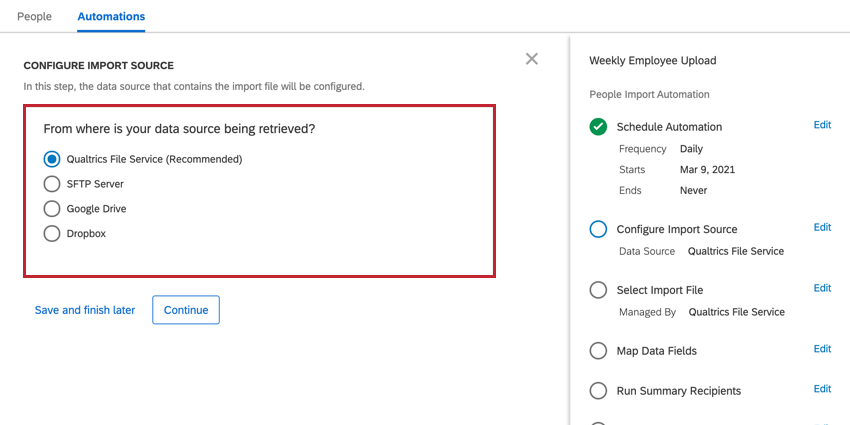This screenshot has width=850, height=425.
Task: Edit the Configure Import Source step
Action: (x=822, y=227)
